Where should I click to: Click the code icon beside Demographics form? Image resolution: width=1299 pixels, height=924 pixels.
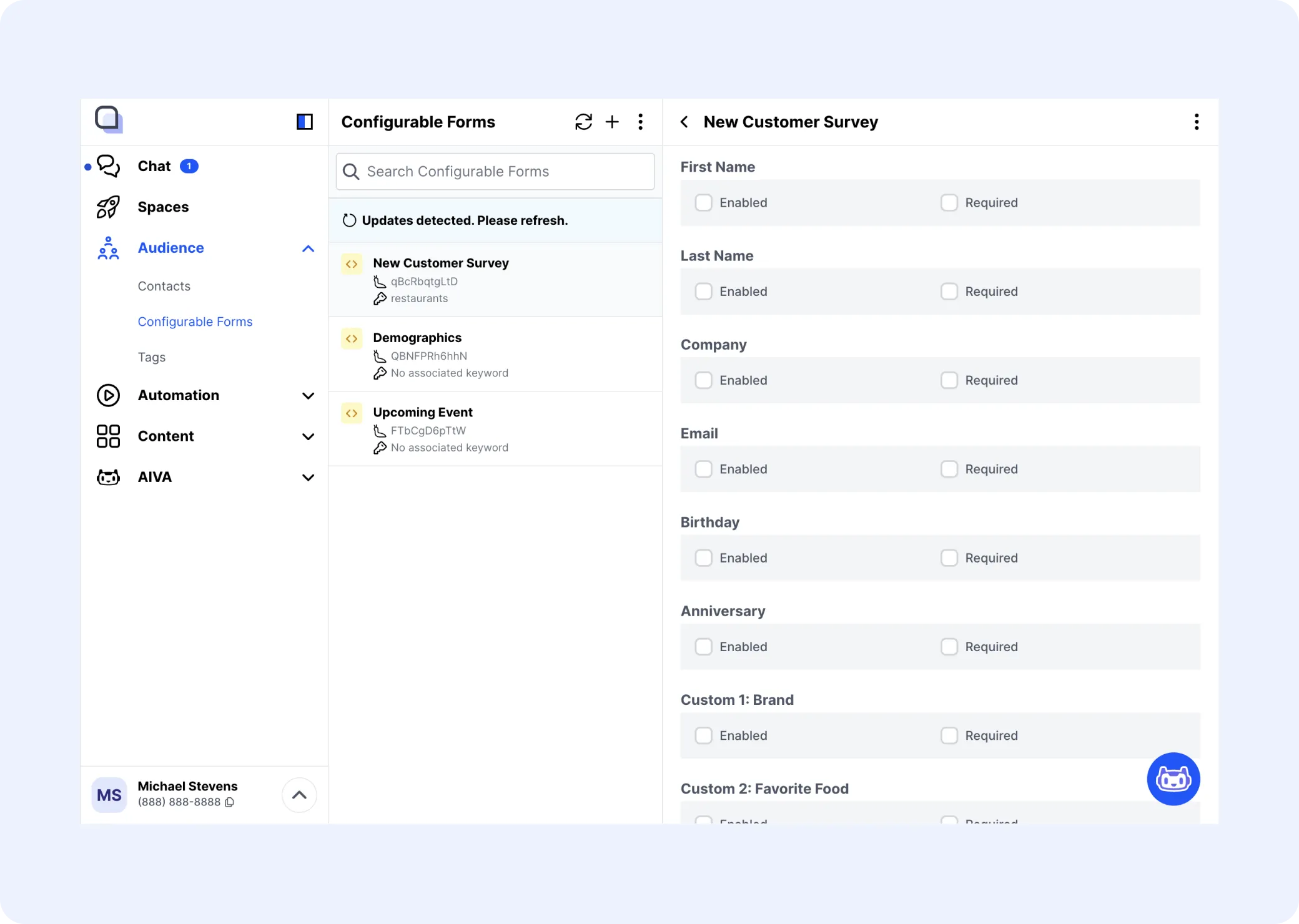point(352,338)
